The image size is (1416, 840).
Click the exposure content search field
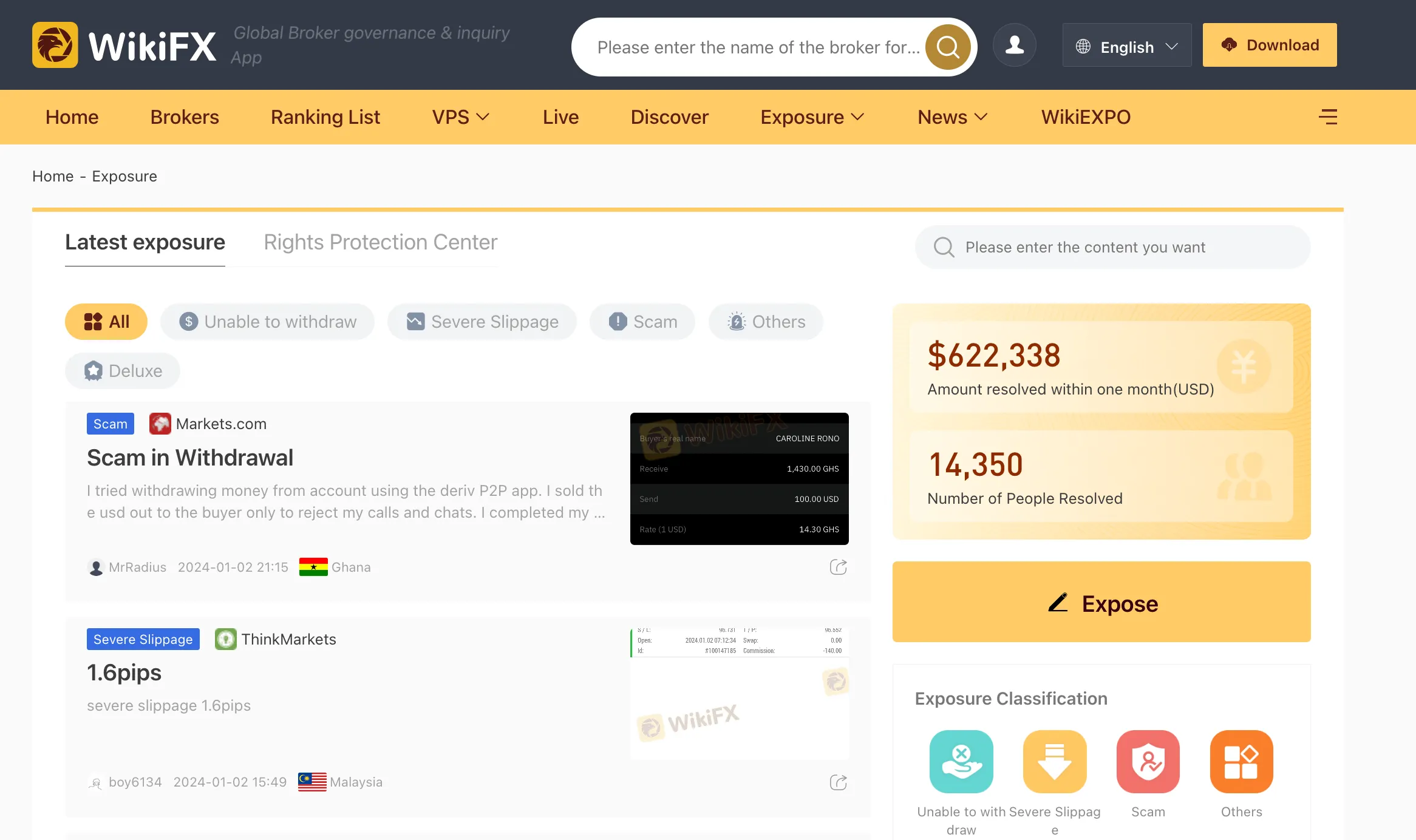pyautogui.click(x=1112, y=247)
